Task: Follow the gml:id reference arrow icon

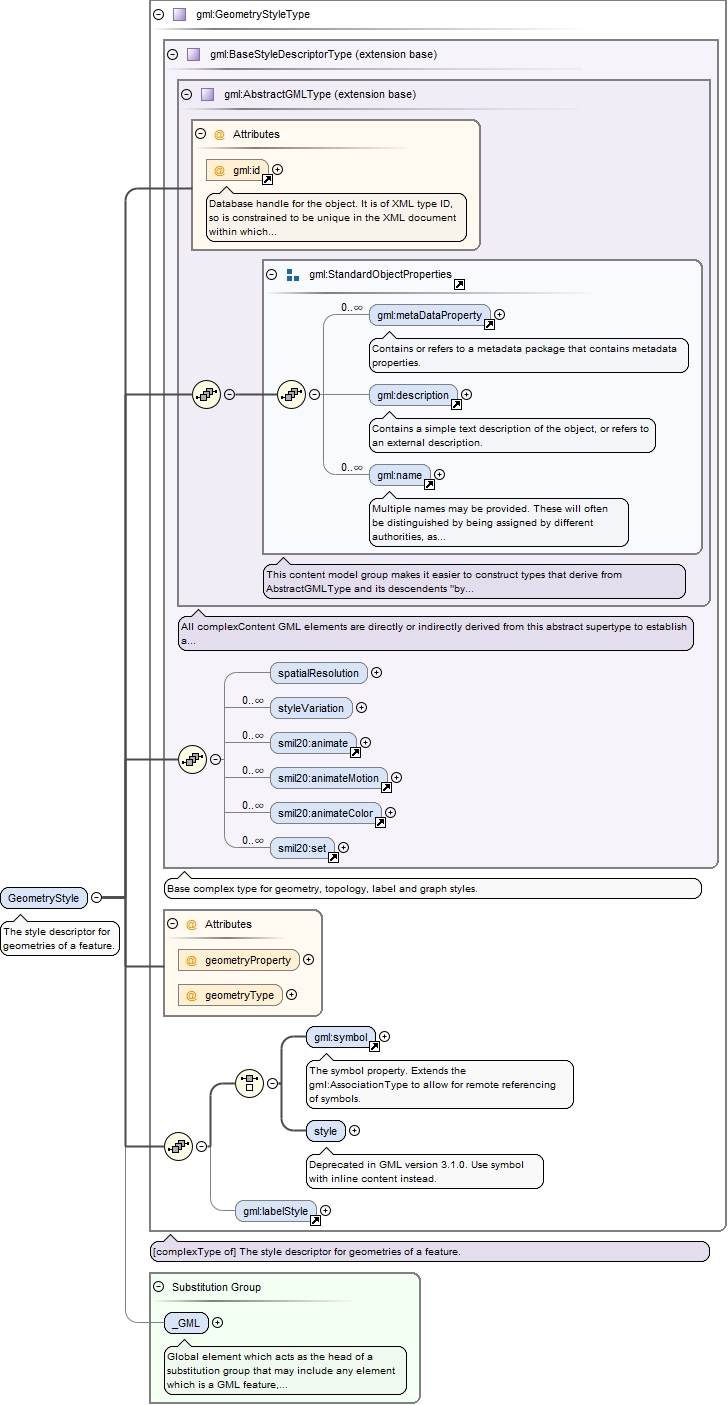Action: tap(267, 180)
